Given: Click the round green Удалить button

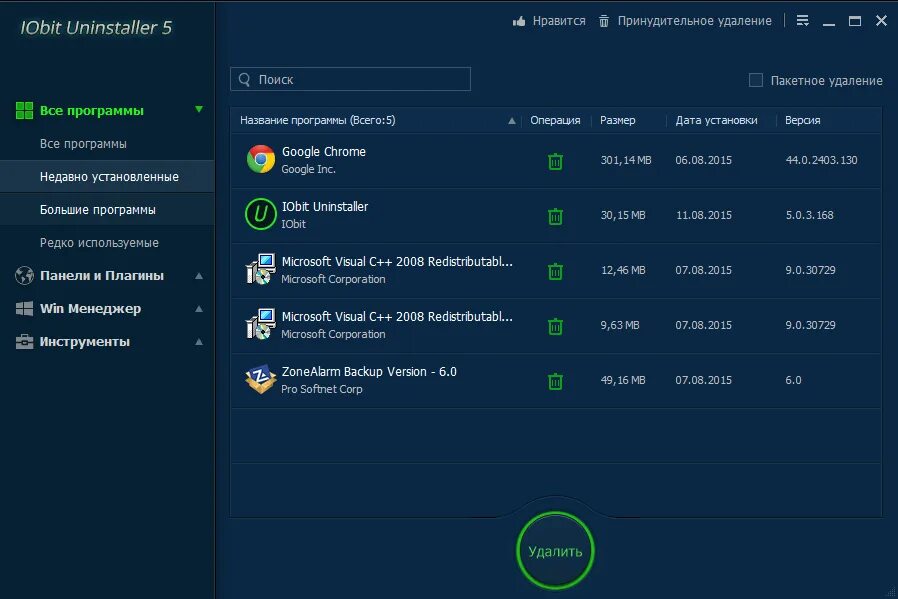Looking at the screenshot, I should click(x=555, y=551).
